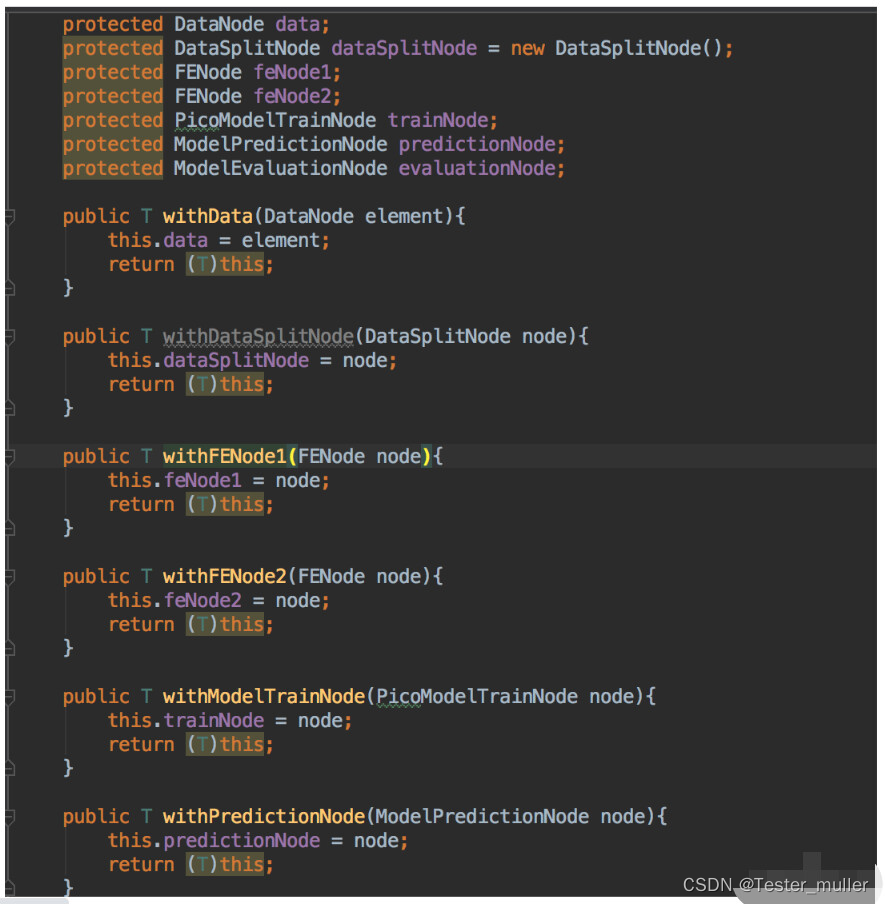This screenshot has width=885, height=904.
Task: Click the fold-end marker closing withModelTrainNode
Action: click(9, 767)
